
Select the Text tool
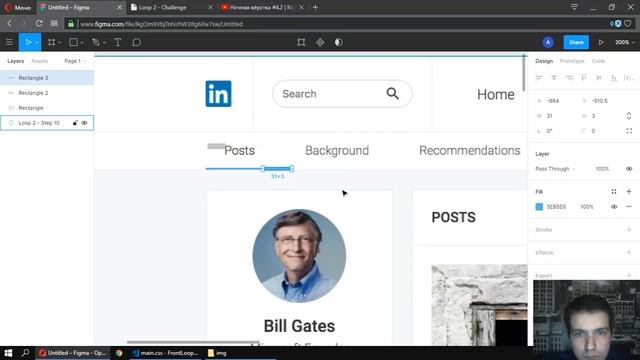tap(118, 42)
